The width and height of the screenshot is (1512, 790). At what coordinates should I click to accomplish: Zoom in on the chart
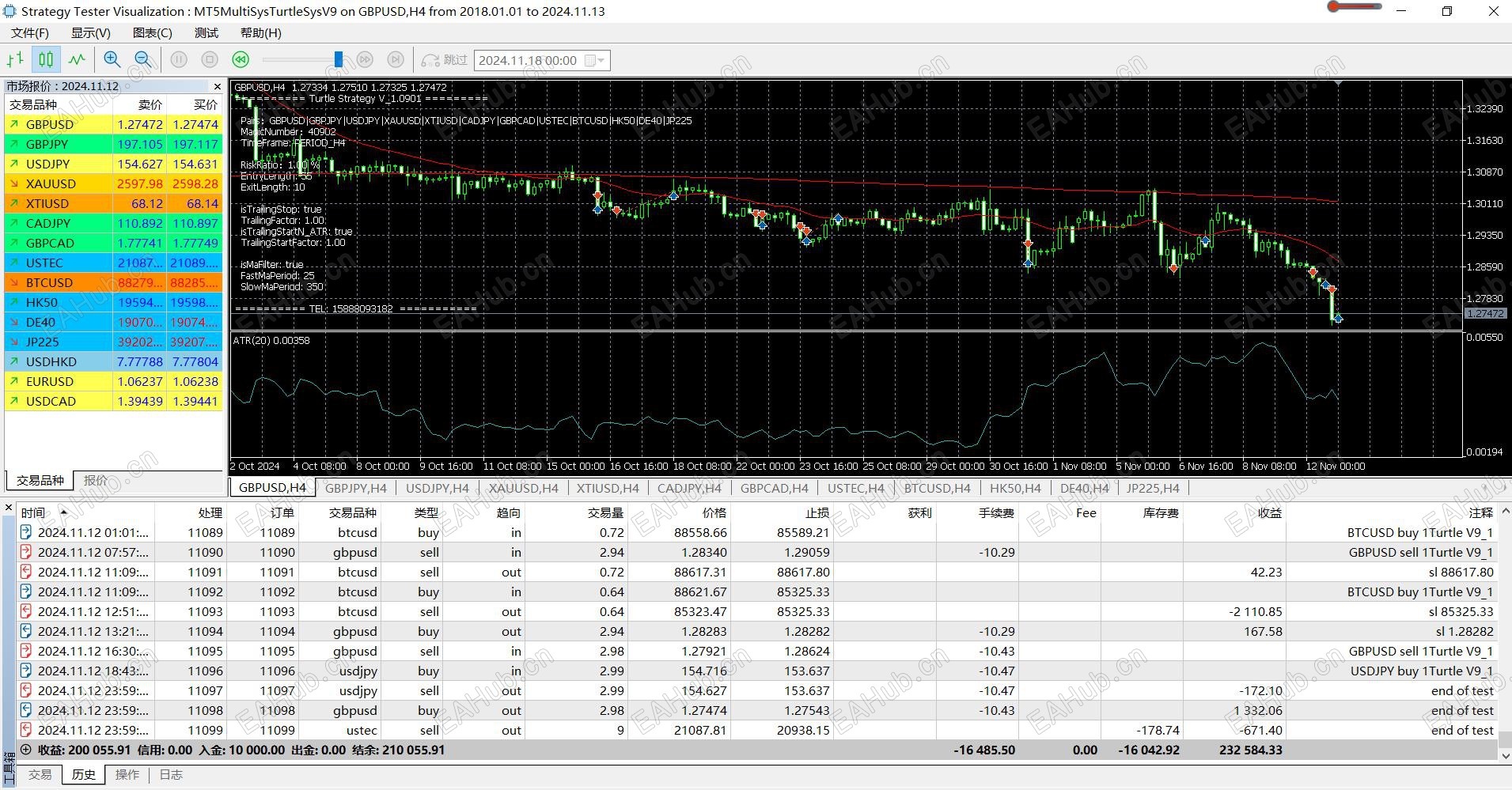(x=112, y=60)
